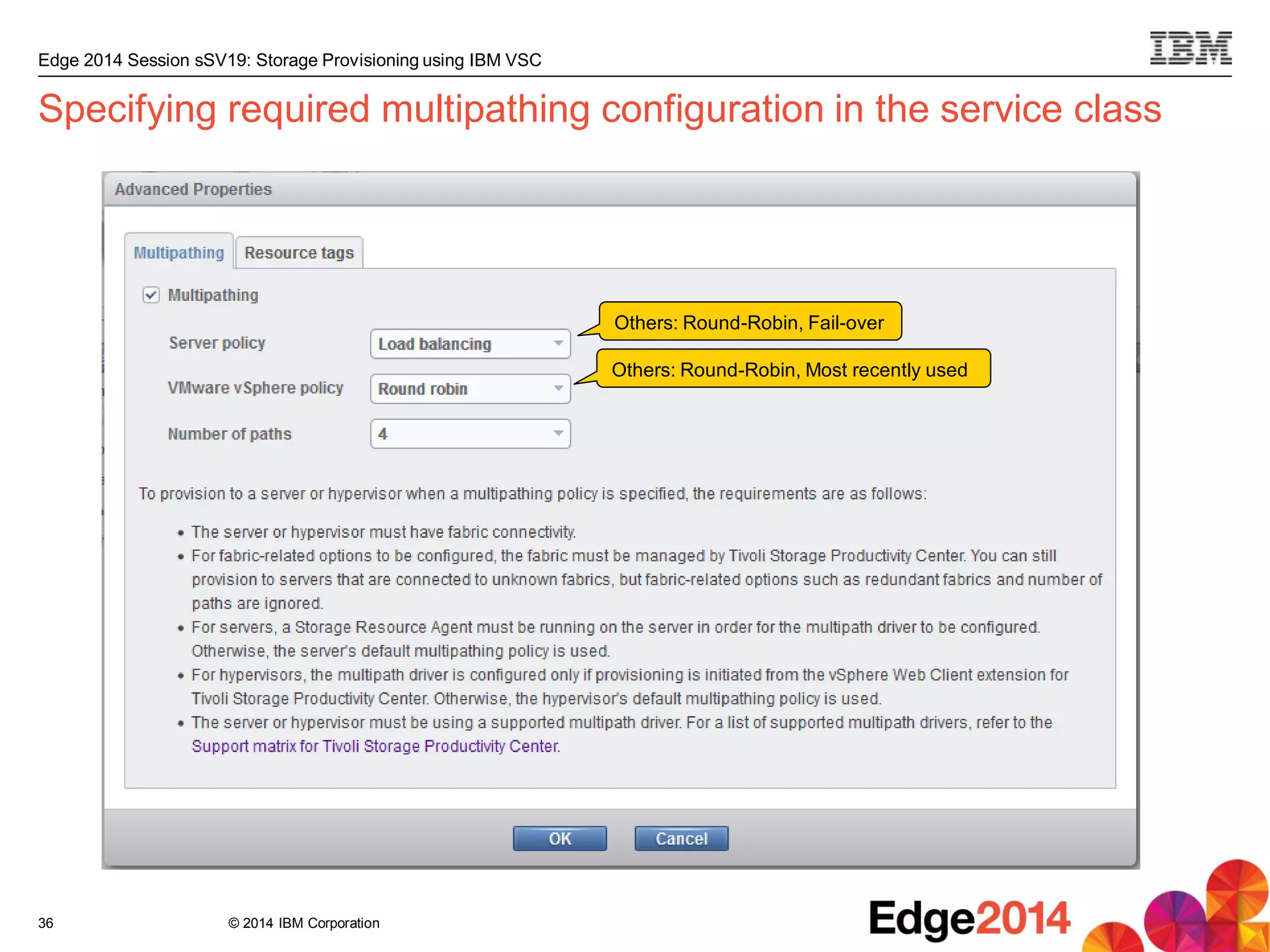Click the 'must have fabric connectivity' bullet
The width and height of the screenshot is (1270, 952).
click(x=383, y=532)
